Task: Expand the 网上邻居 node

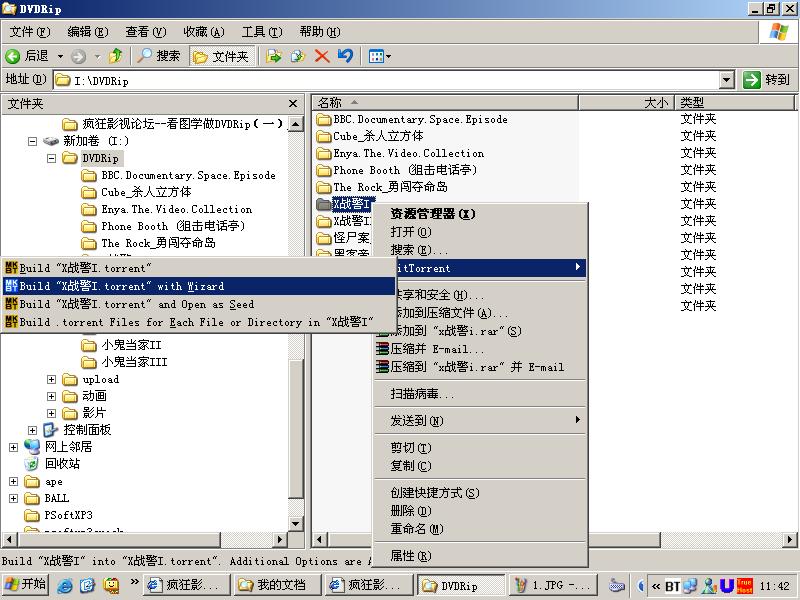Action: coord(14,447)
